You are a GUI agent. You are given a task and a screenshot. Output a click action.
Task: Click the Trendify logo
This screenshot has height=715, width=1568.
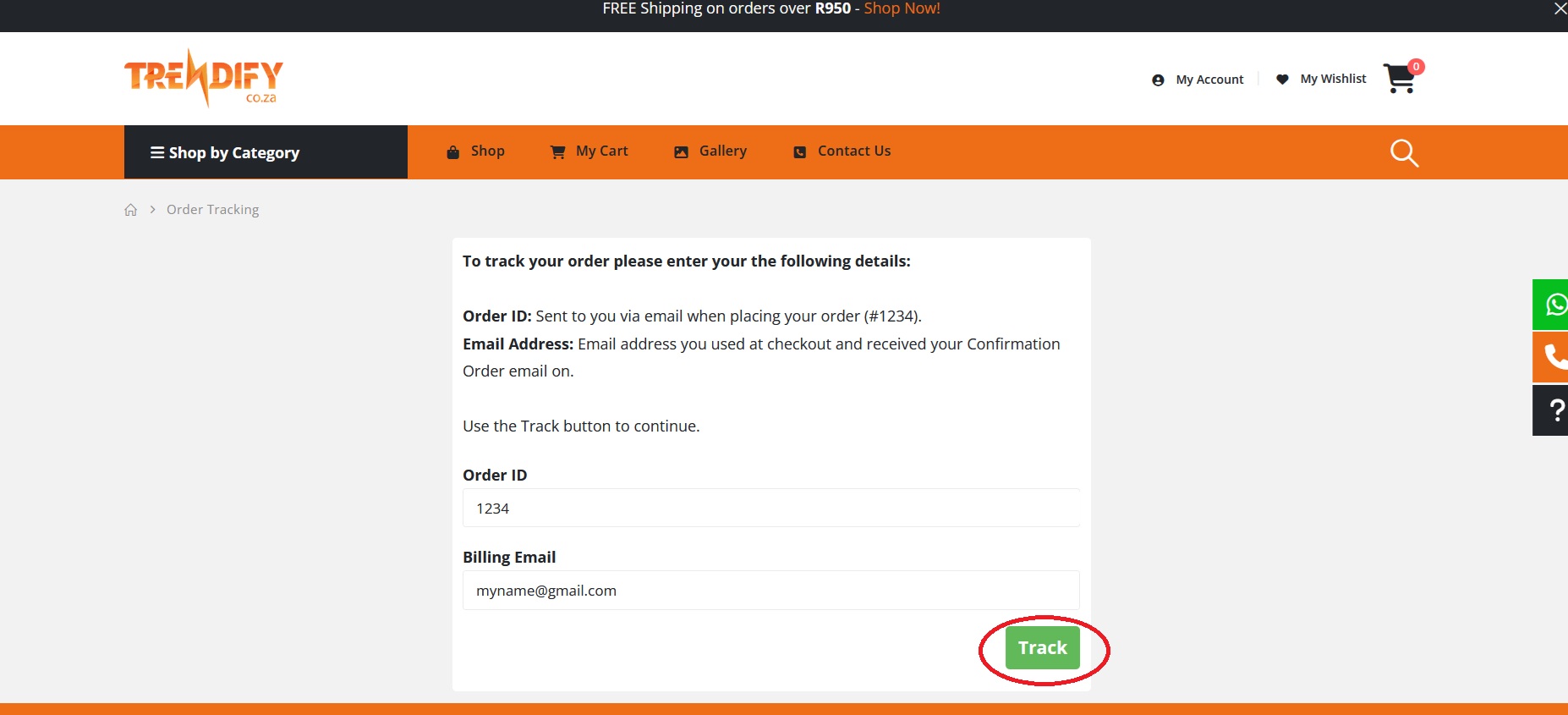pos(204,79)
